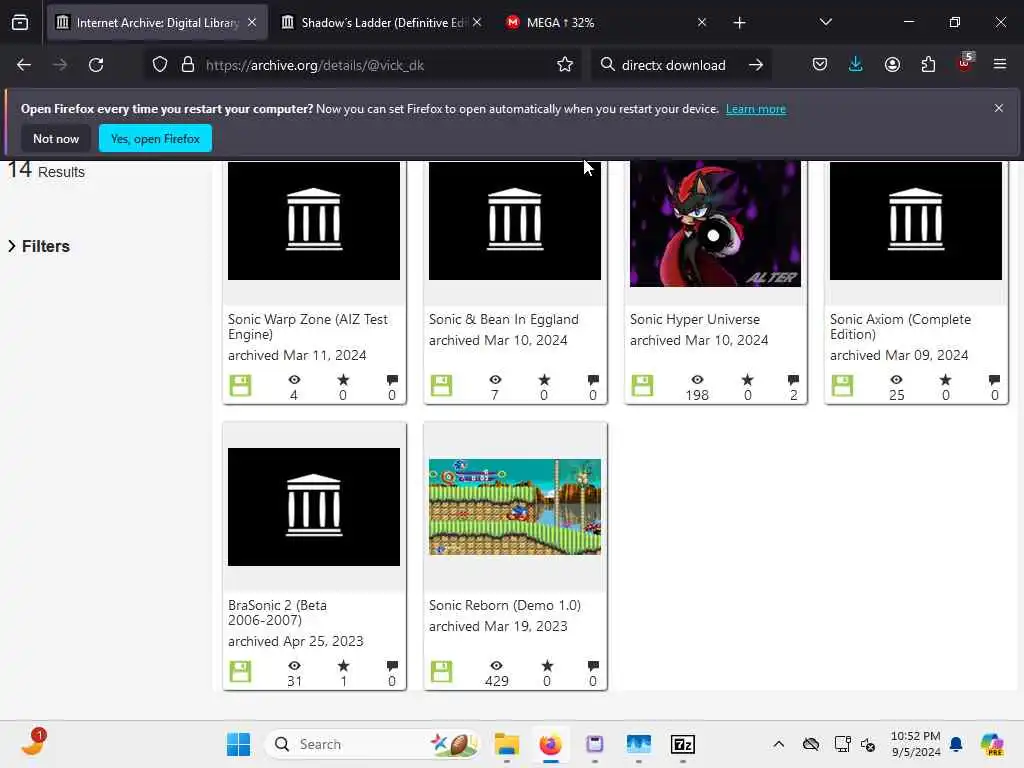Click the BraSonic 2 placeholder thumbnail
The width and height of the screenshot is (1024, 768).
pos(313,507)
